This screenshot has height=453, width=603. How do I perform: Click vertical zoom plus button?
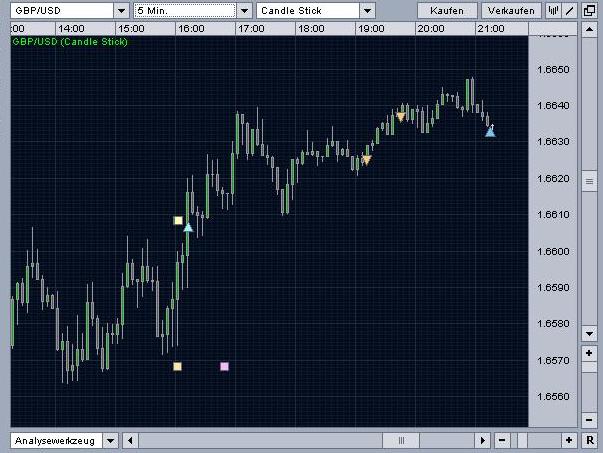pyautogui.click(x=589, y=353)
